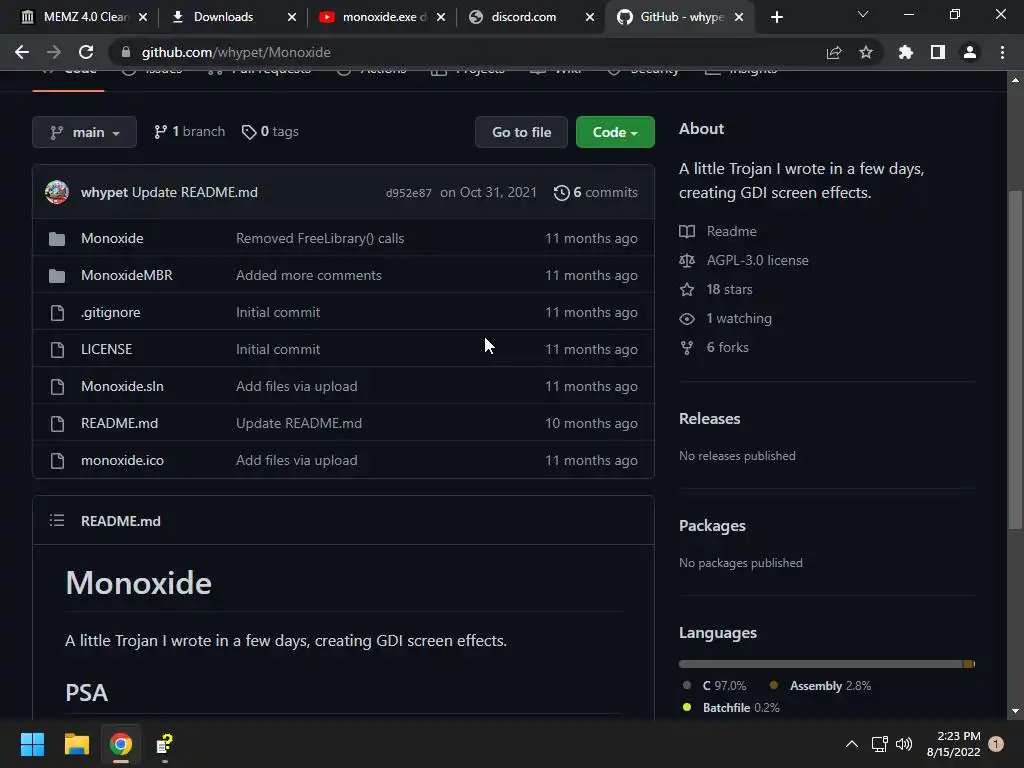Open the MonoxideMBR folder
This screenshot has width=1024, height=768.
127,276
